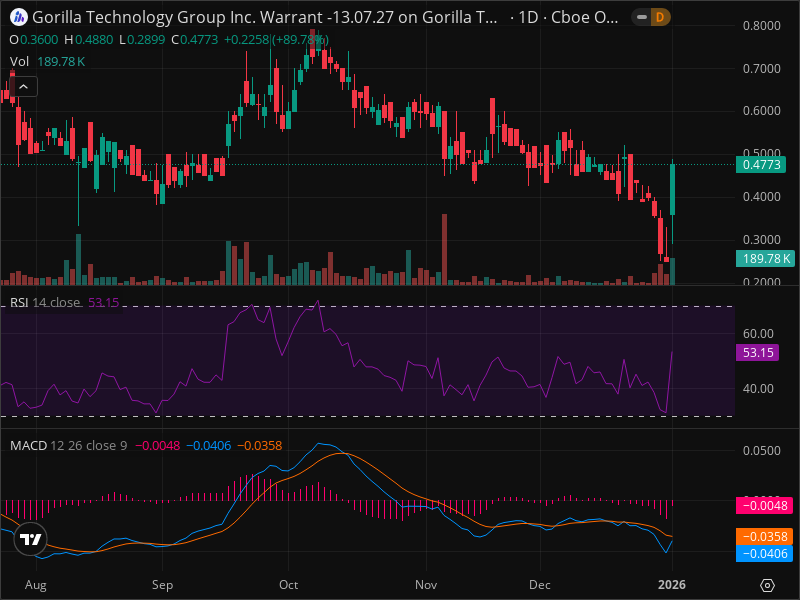The height and width of the screenshot is (600, 800).
Task: Click the Vol 189.78 K indicator label
Action: [x=47, y=62]
